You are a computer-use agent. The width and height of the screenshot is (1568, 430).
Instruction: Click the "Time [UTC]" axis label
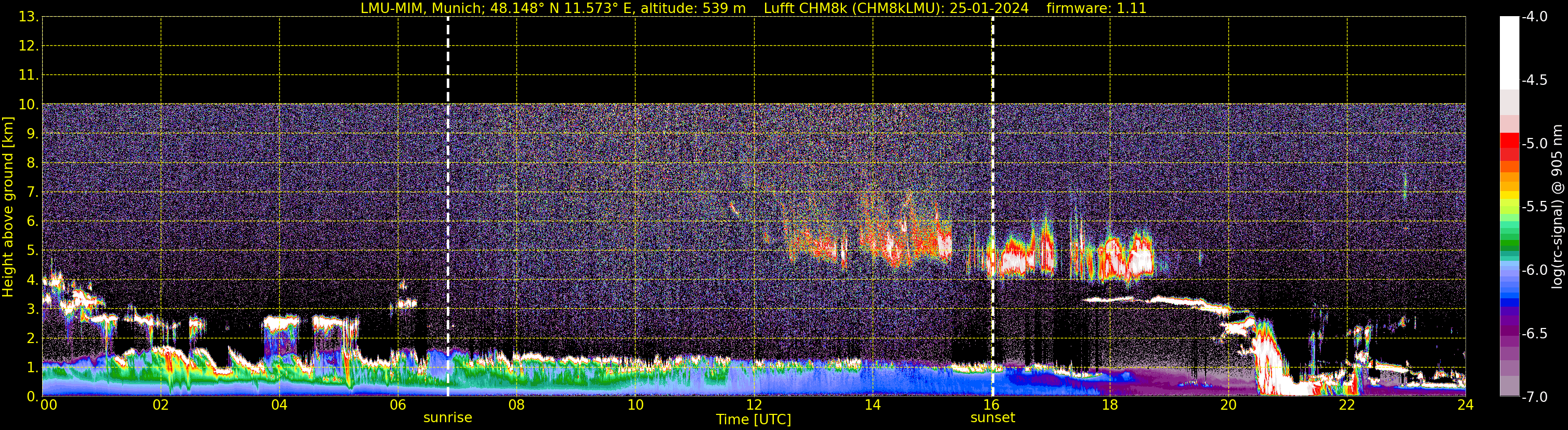point(754,420)
